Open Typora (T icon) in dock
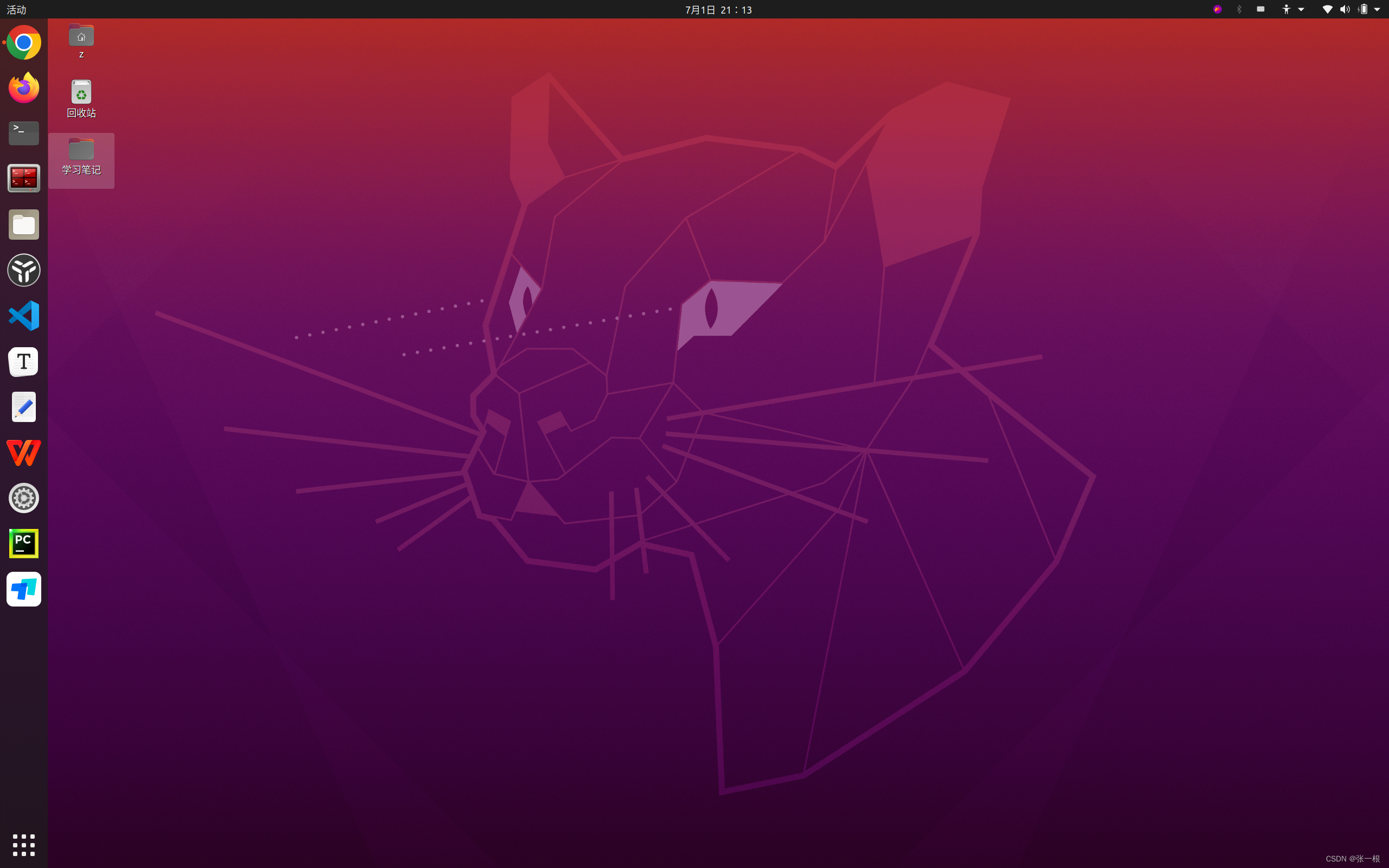The width and height of the screenshot is (1389, 868). 23,362
